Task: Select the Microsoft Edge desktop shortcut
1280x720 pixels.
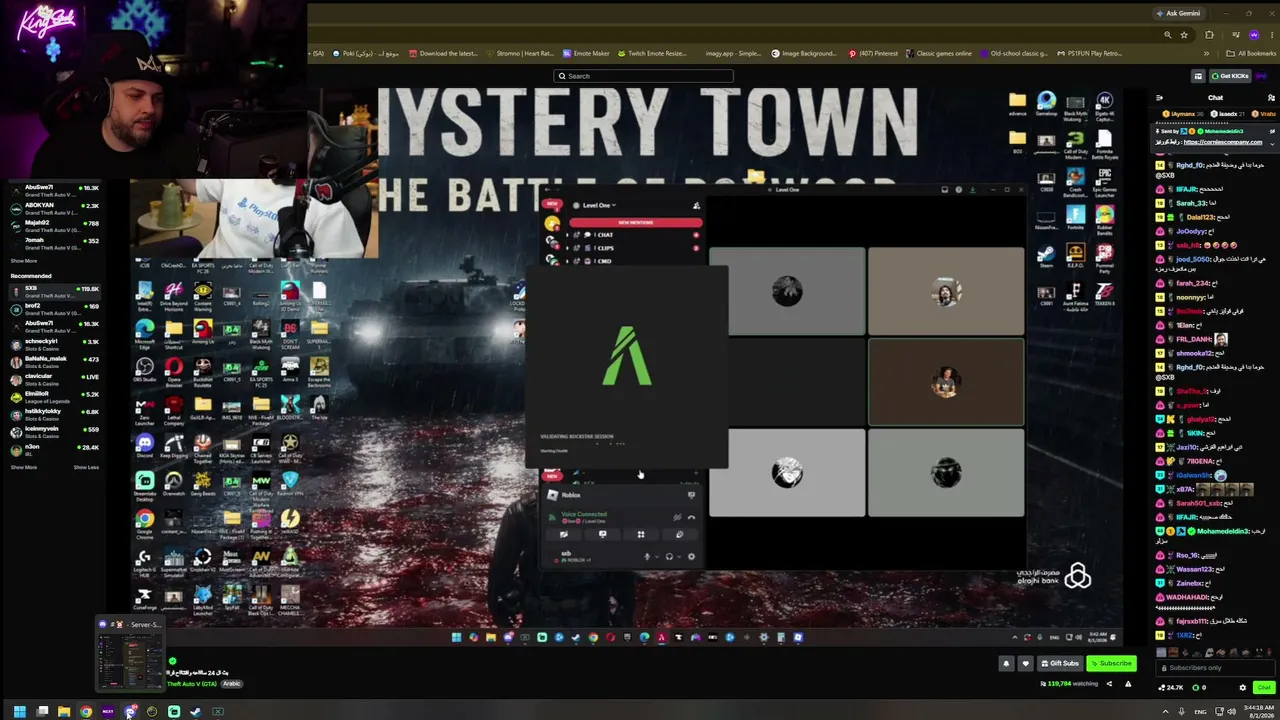Action: coord(145,333)
